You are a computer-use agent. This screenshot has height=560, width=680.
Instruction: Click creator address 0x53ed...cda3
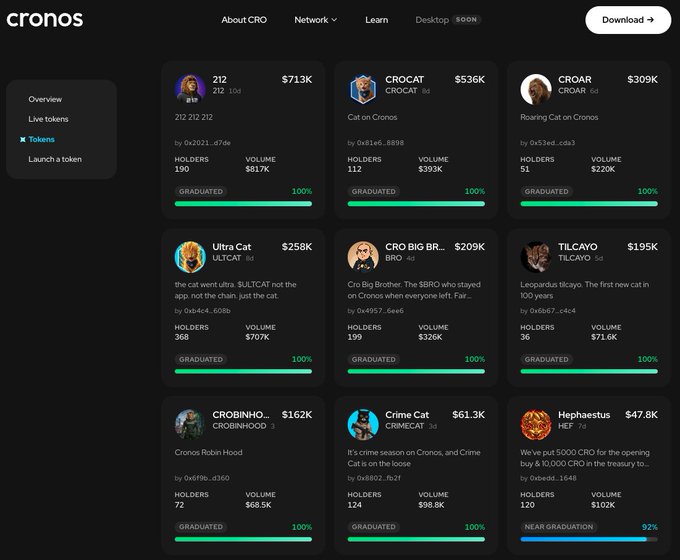pos(552,143)
